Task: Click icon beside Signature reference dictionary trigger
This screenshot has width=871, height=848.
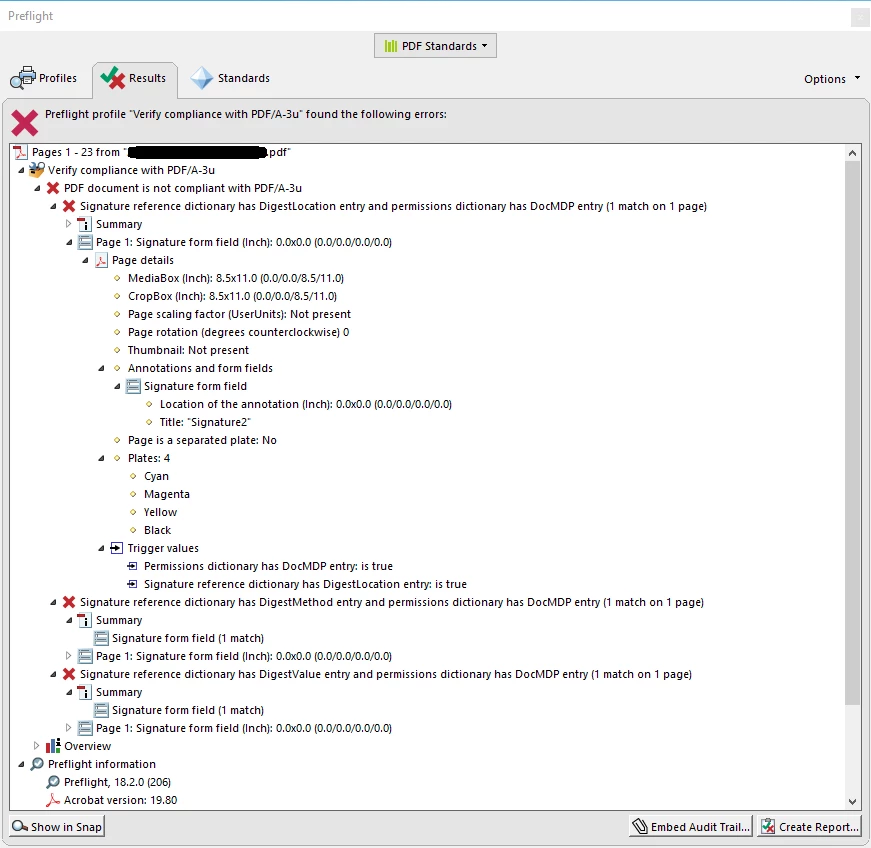Action: coord(132,584)
